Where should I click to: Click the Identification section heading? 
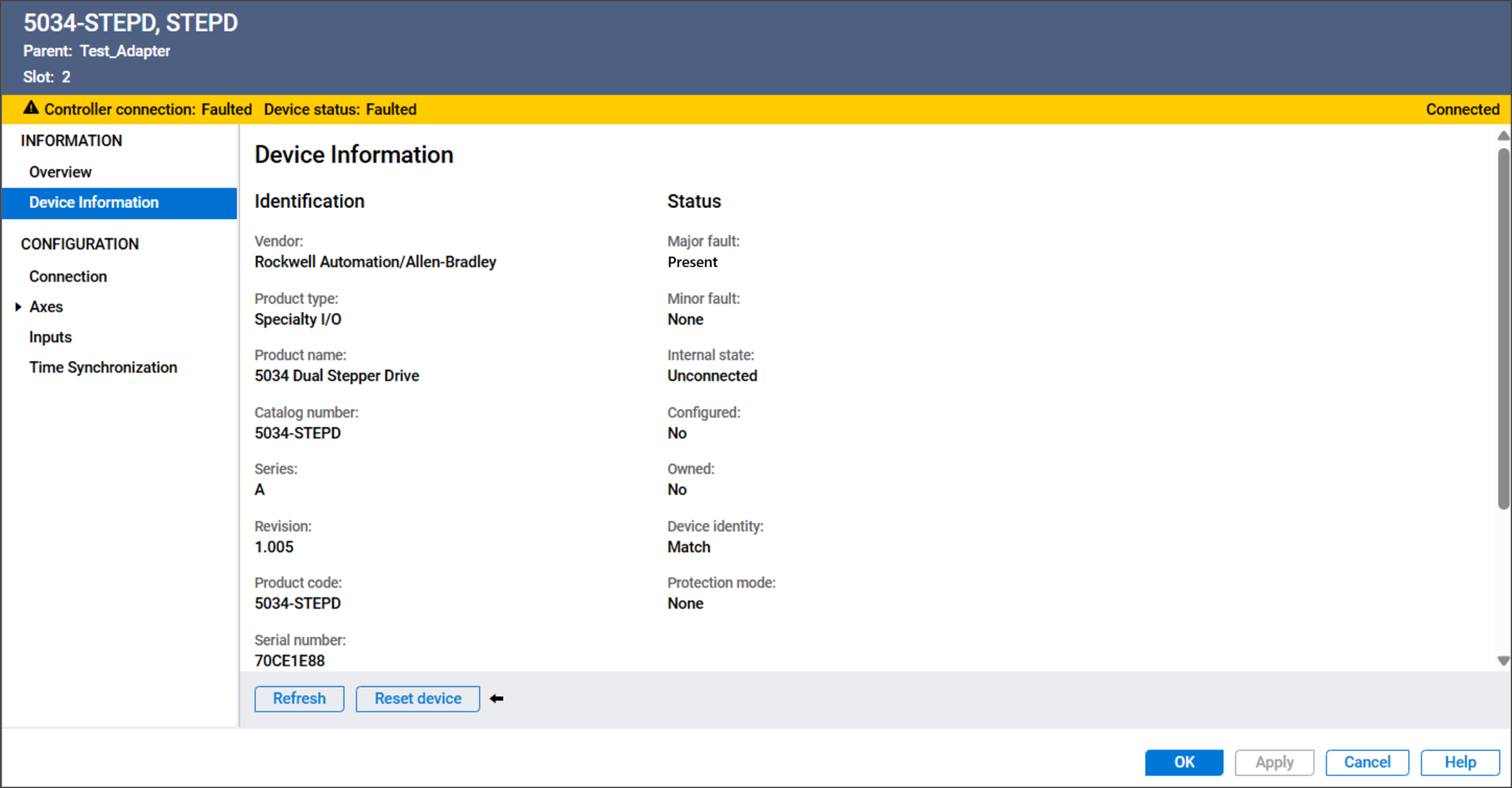[x=309, y=201]
